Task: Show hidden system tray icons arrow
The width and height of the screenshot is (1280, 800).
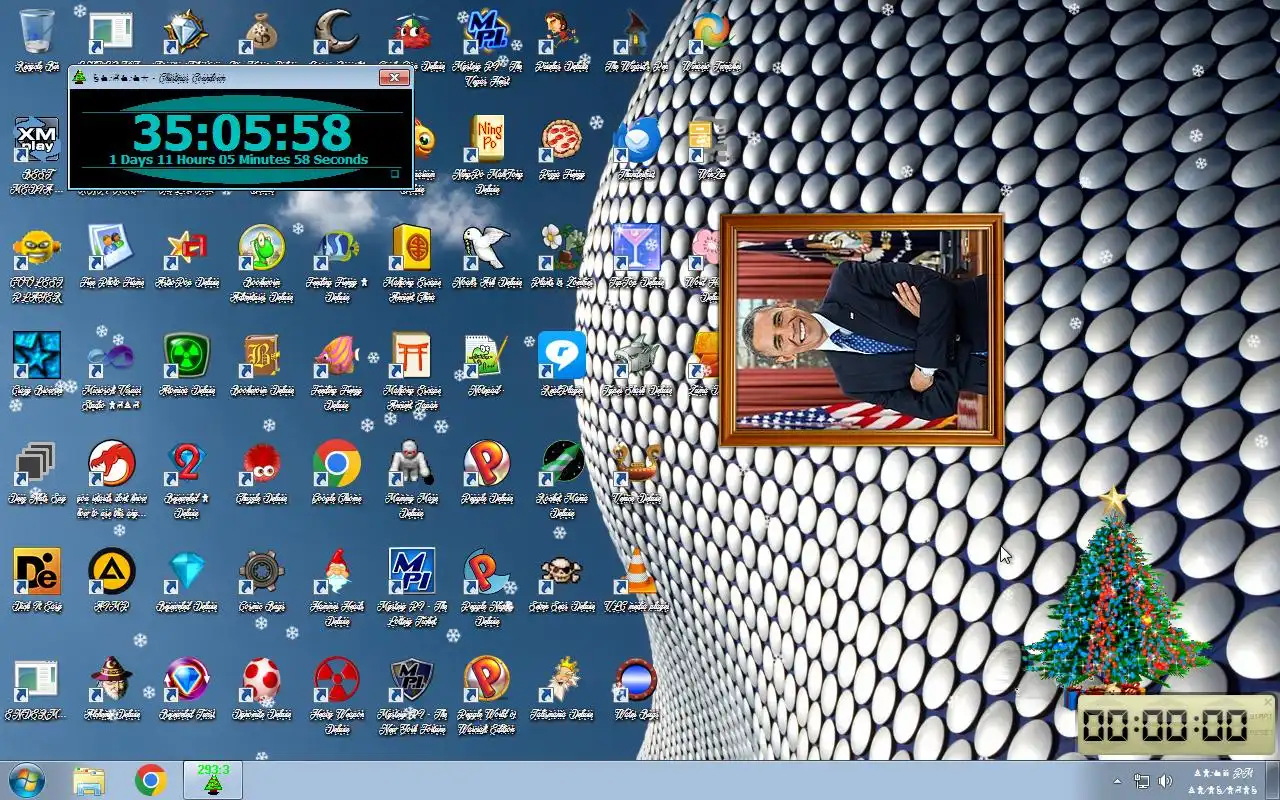Action: pyautogui.click(x=1117, y=781)
